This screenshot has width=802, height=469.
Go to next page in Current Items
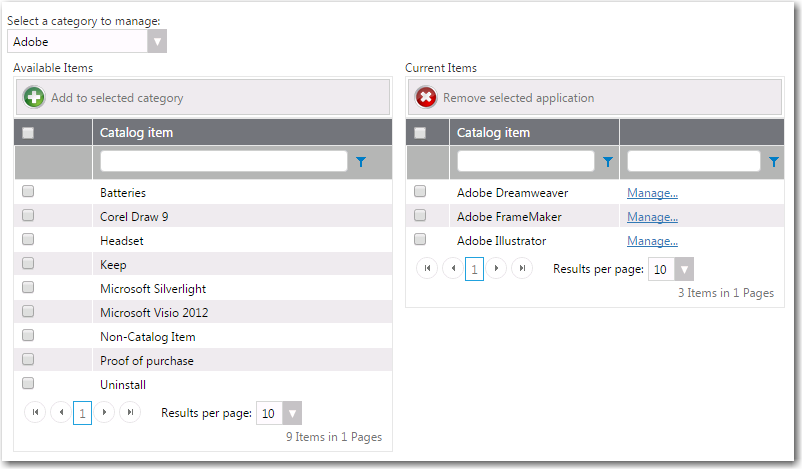point(498,268)
